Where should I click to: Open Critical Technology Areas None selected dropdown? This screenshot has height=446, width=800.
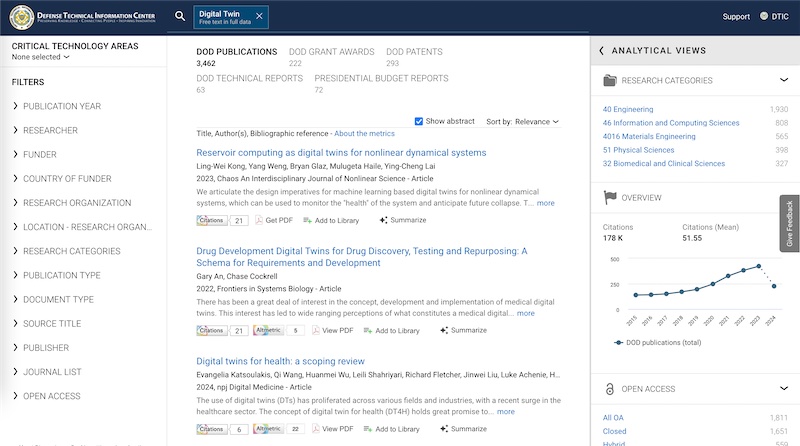pos(41,57)
